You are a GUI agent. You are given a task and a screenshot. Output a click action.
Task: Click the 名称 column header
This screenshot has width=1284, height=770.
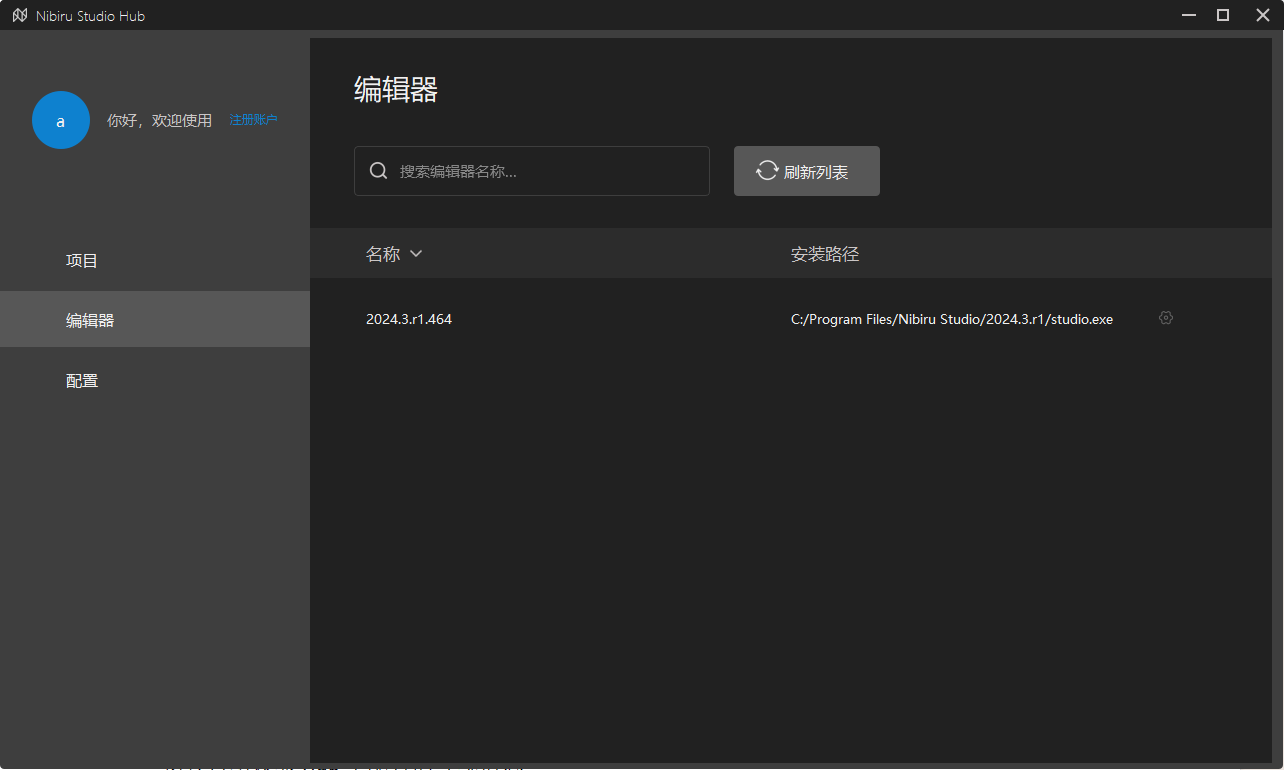click(383, 254)
